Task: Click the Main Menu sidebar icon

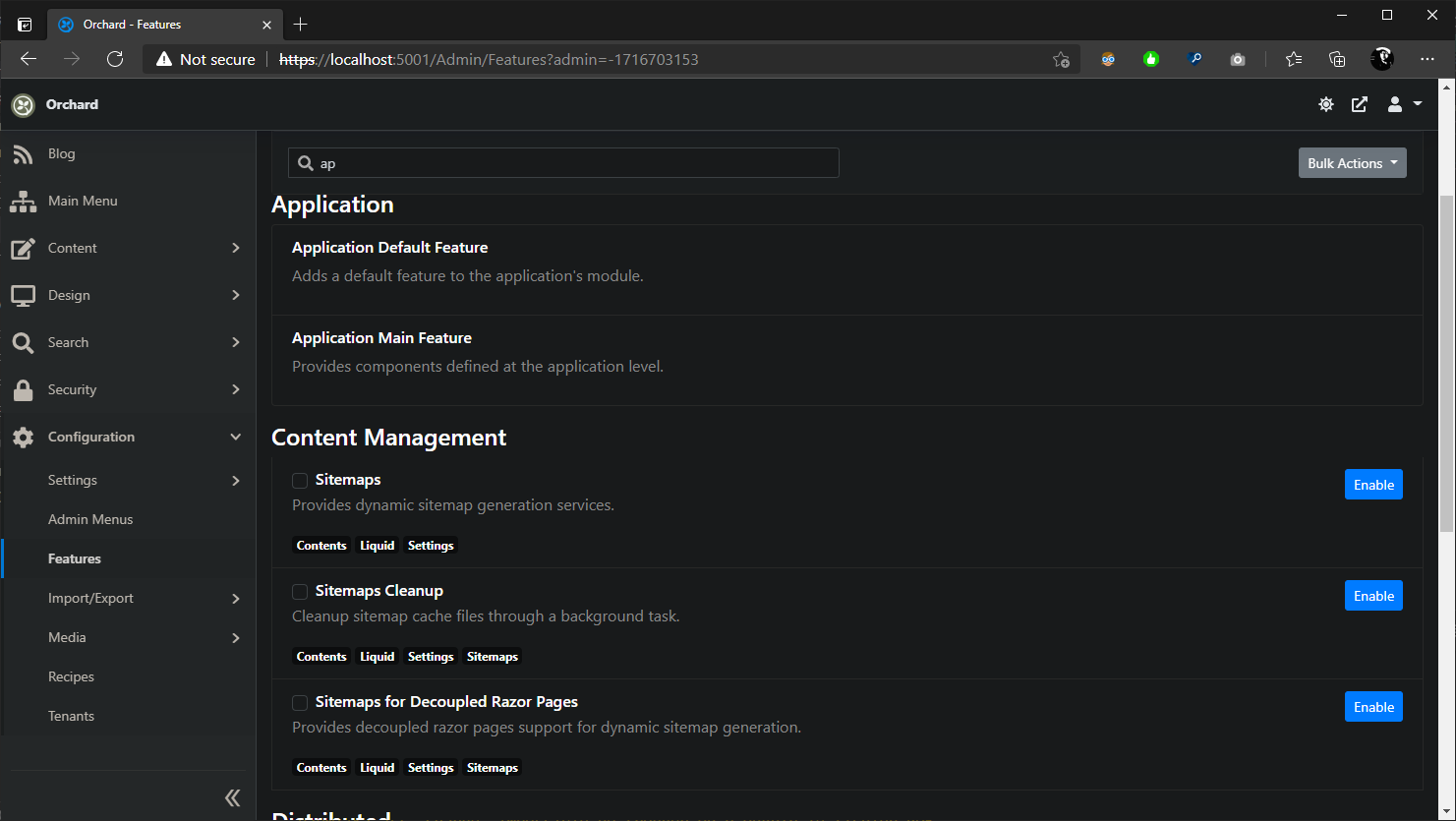Action: tap(22, 201)
